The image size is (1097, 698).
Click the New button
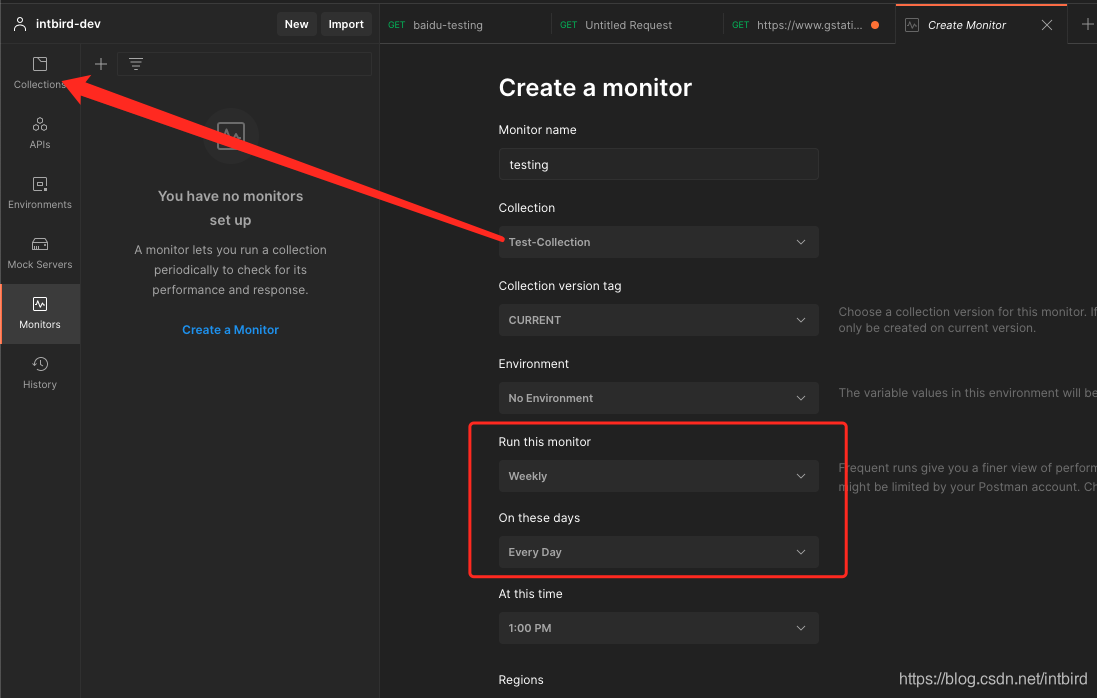(297, 24)
